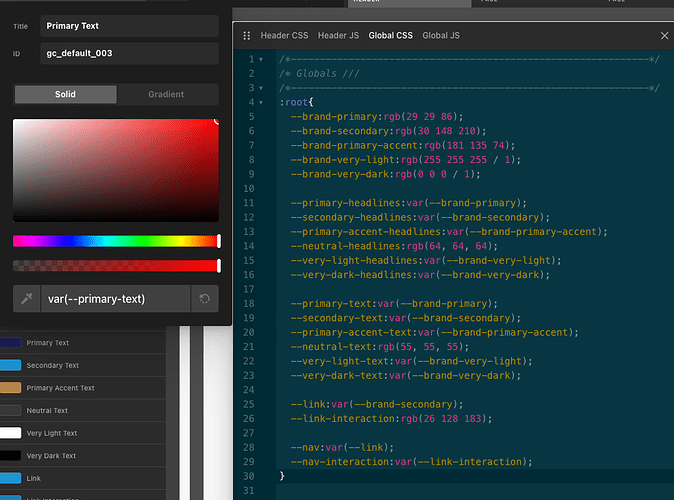Grab the code panel drag handle icon
674x500 pixels.
[247, 36]
